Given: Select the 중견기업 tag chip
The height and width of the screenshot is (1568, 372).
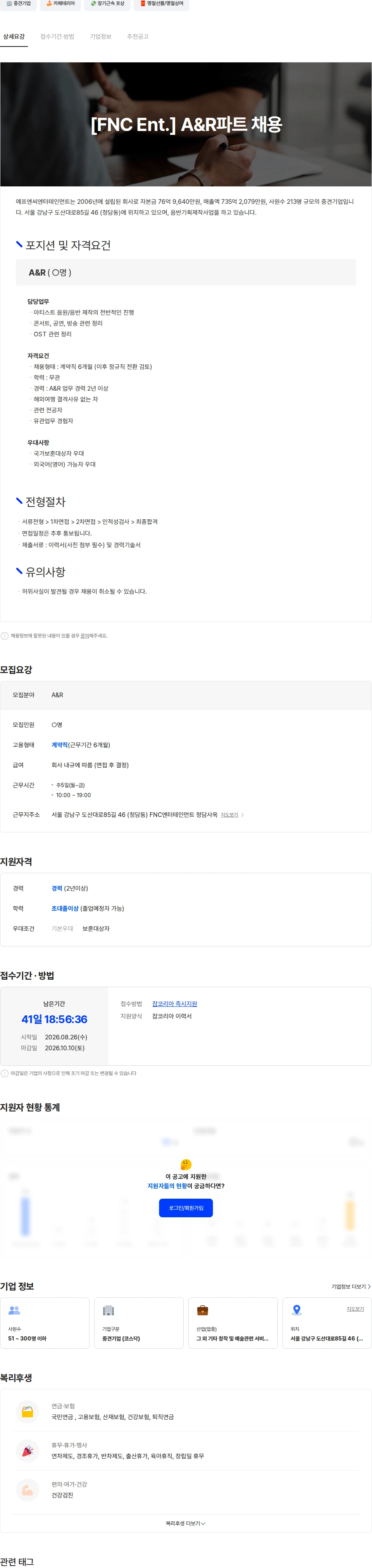Looking at the screenshot, I should [18, 4].
